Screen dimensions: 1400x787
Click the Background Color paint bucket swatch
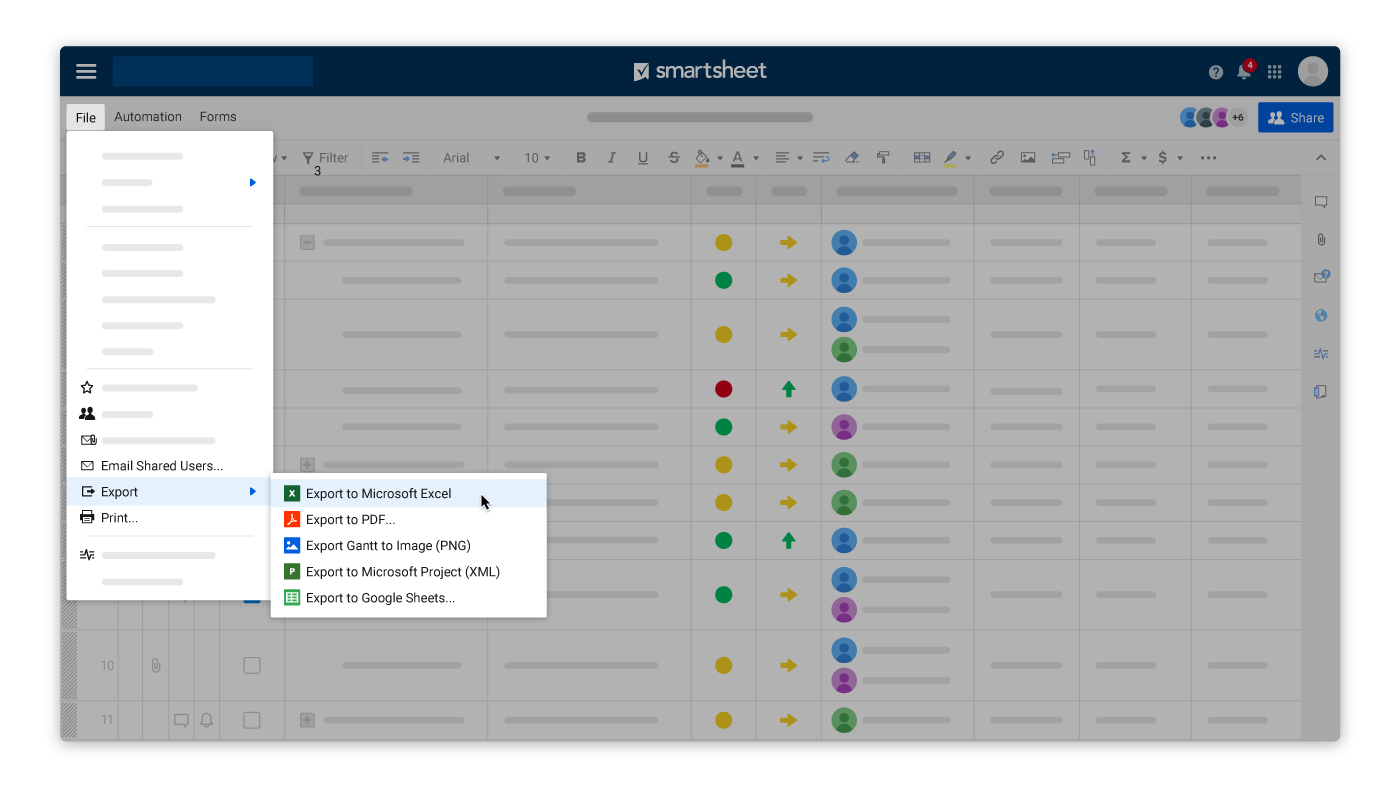coord(702,158)
